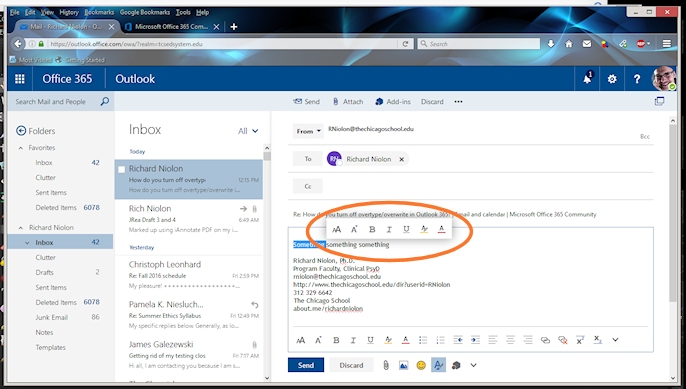Image resolution: width=686 pixels, height=389 pixels.
Task: Open the profile photo account menu
Action: (x=663, y=79)
